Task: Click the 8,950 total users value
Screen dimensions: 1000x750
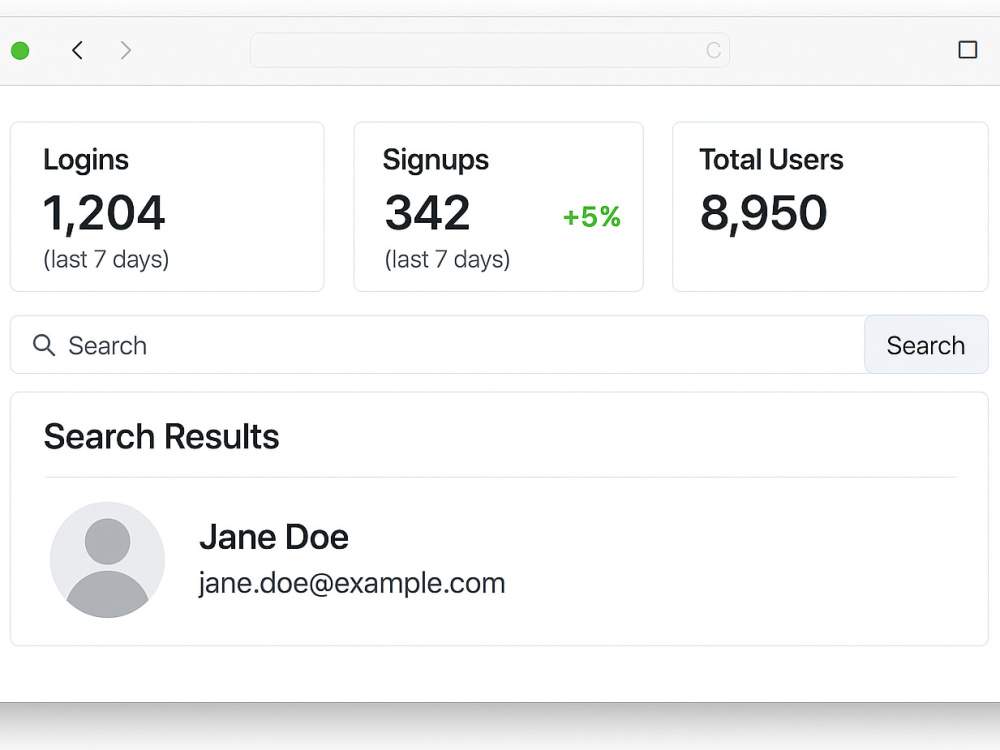Action: coord(763,213)
